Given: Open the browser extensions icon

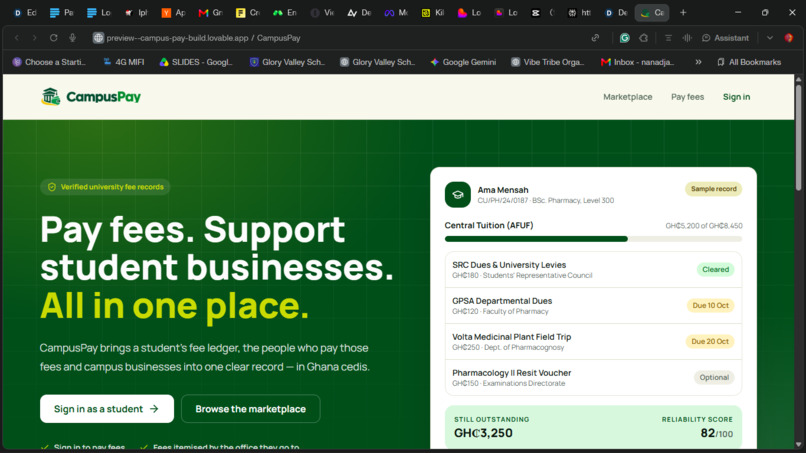Looking at the screenshot, I should (x=644, y=38).
